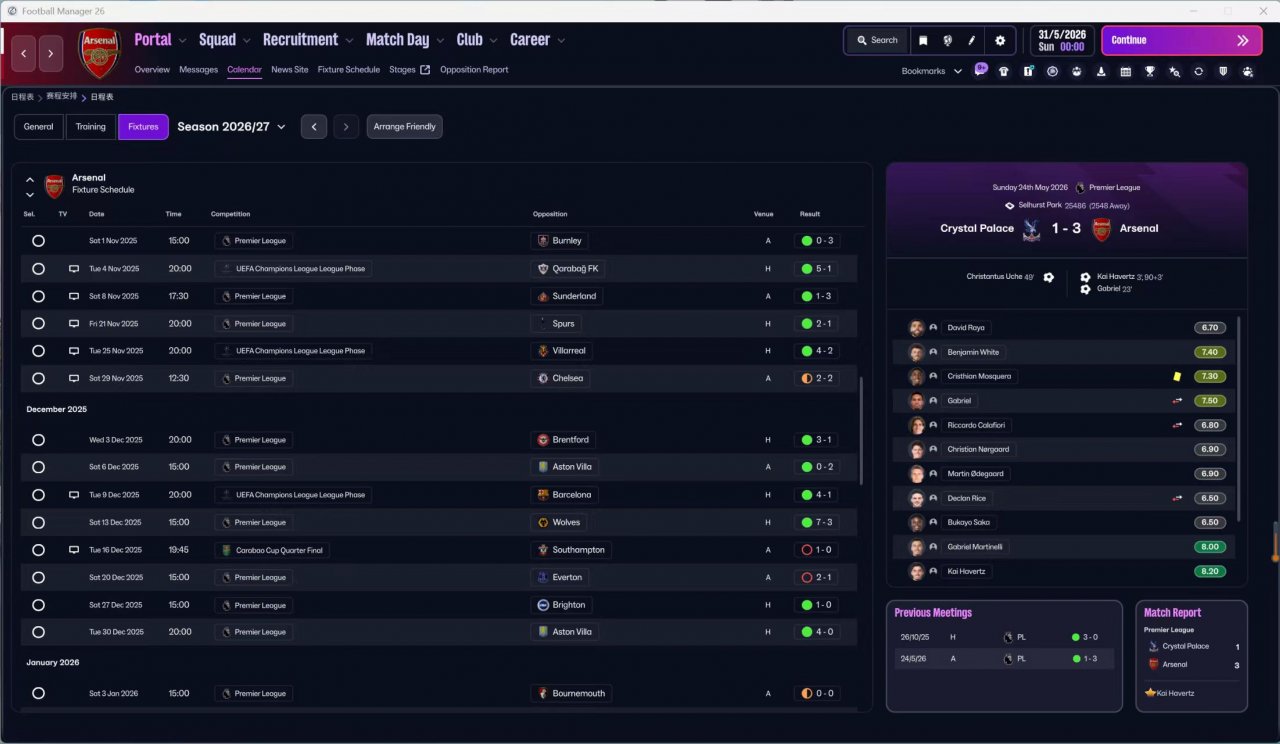Open the calendar grid shortcut icon
This screenshot has width=1280, height=744.
click(x=1126, y=72)
